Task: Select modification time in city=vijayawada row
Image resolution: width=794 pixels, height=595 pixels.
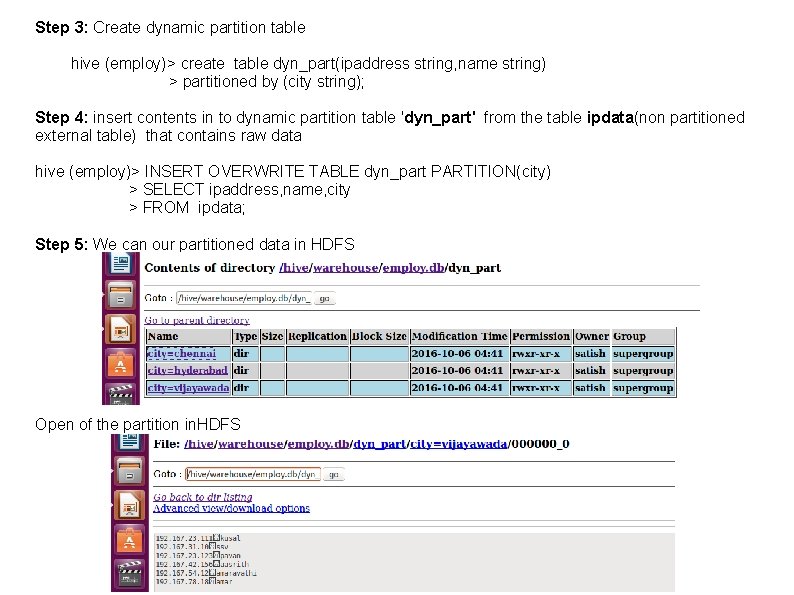Action: pyautogui.click(x=457, y=388)
